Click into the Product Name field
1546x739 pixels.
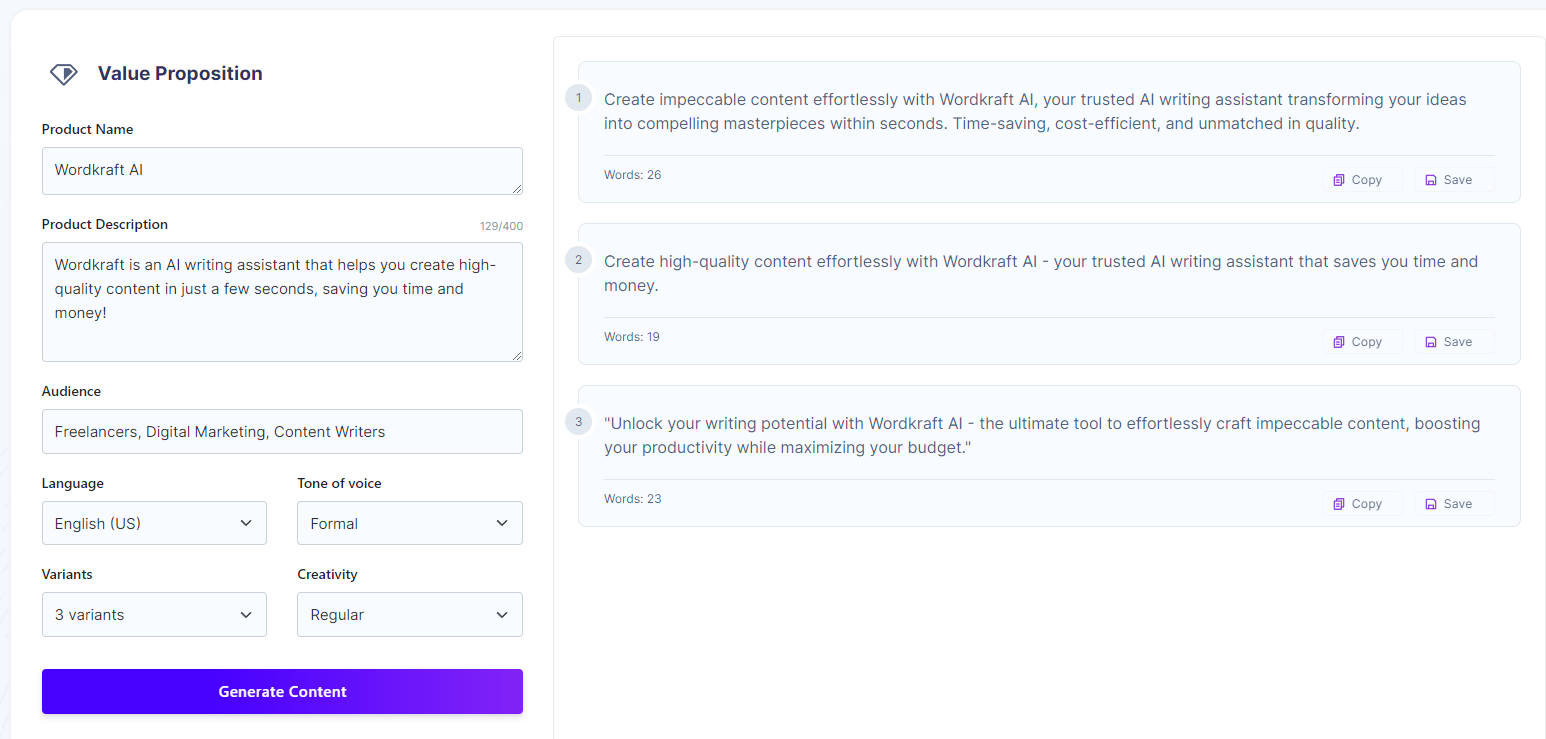coord(282,170)
